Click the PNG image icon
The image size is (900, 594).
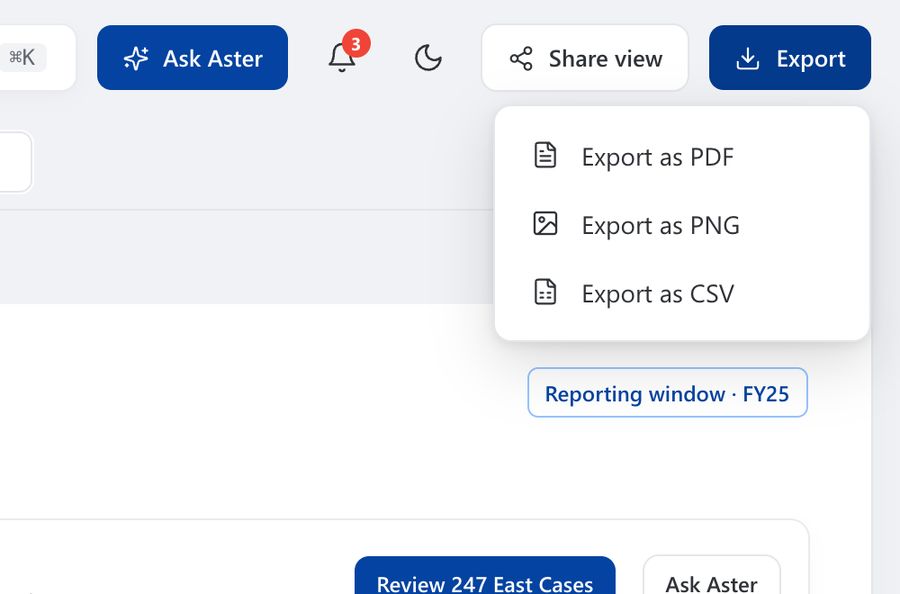545,223
